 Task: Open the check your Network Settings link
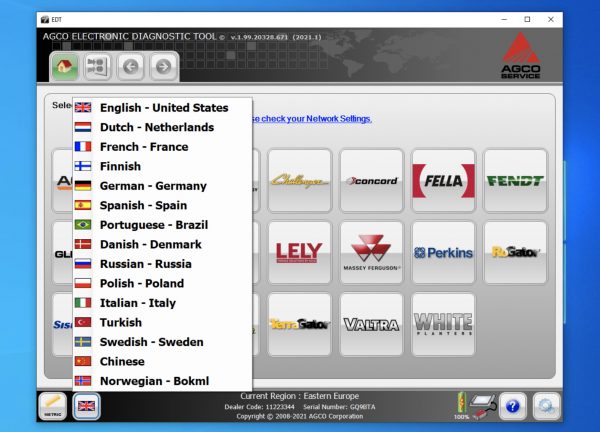tap(312, 119)
